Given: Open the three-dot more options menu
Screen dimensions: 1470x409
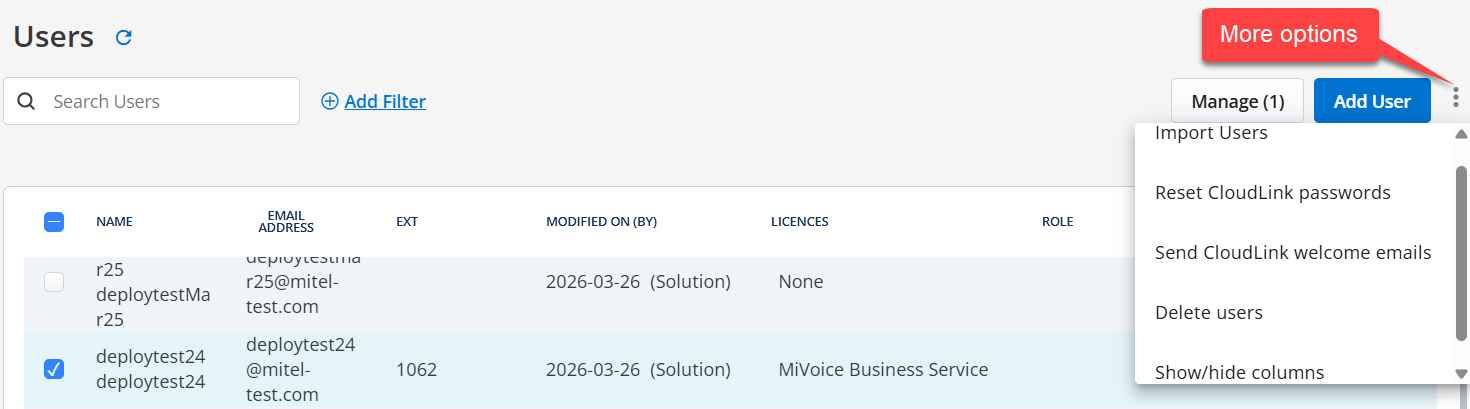Looking at the screenshot, I should tap(1456, 97).
